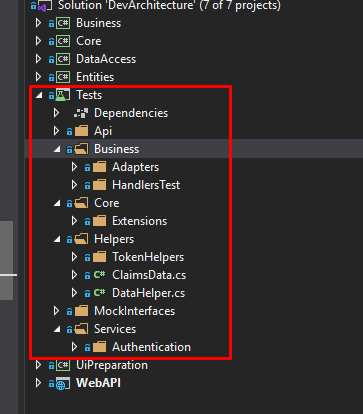Collapse the Tests project node

(39, 96)
